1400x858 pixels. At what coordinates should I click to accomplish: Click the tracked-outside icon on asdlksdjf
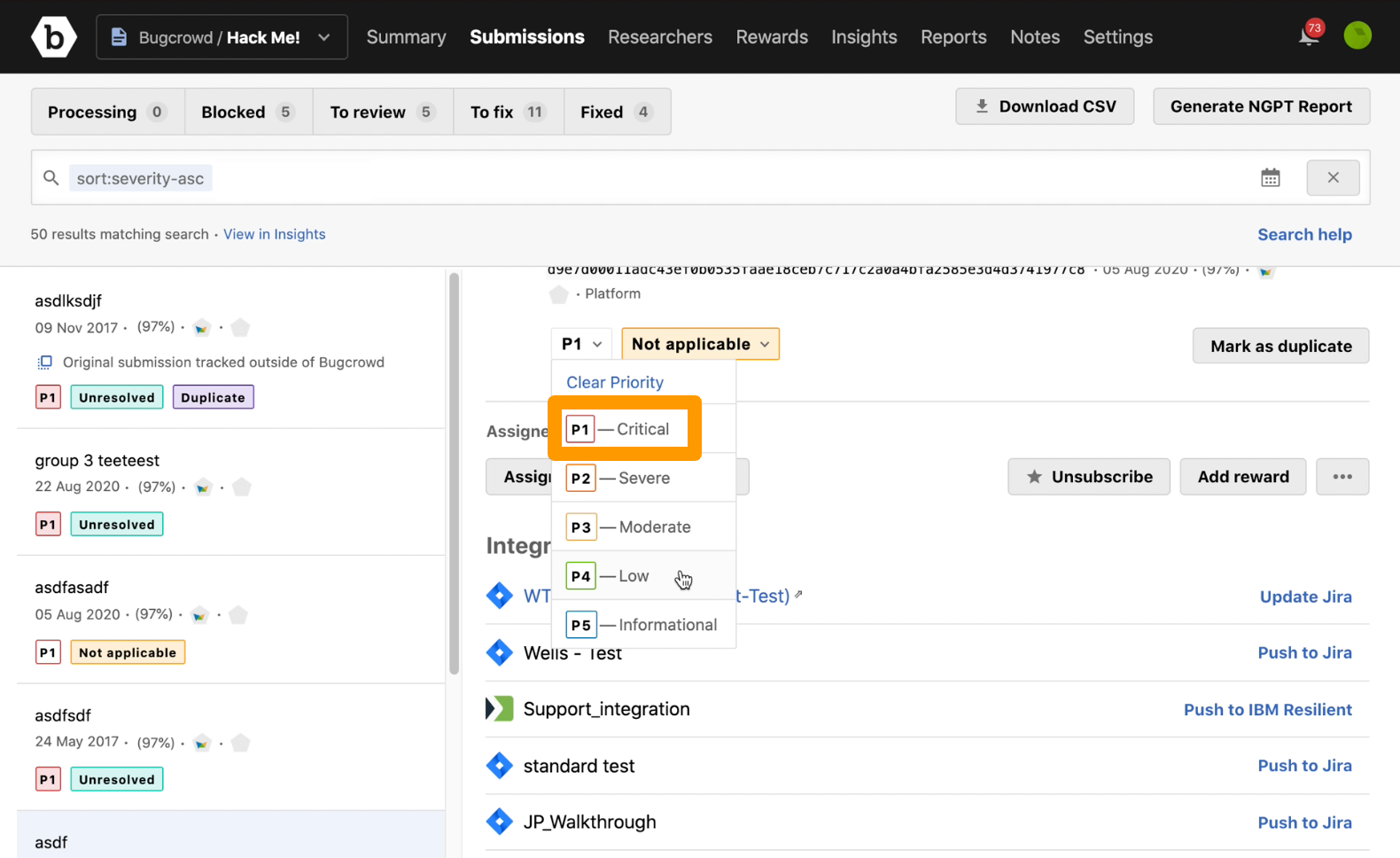pos(44,362)
